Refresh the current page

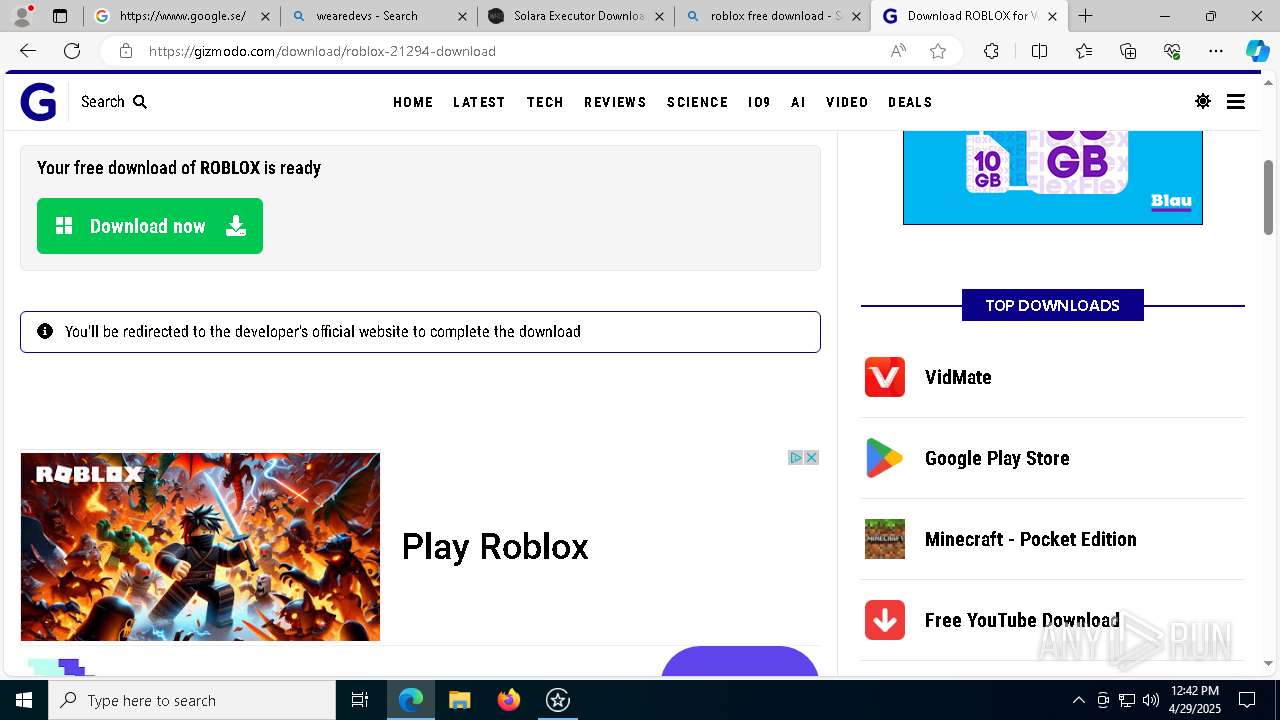coord(72,51)
